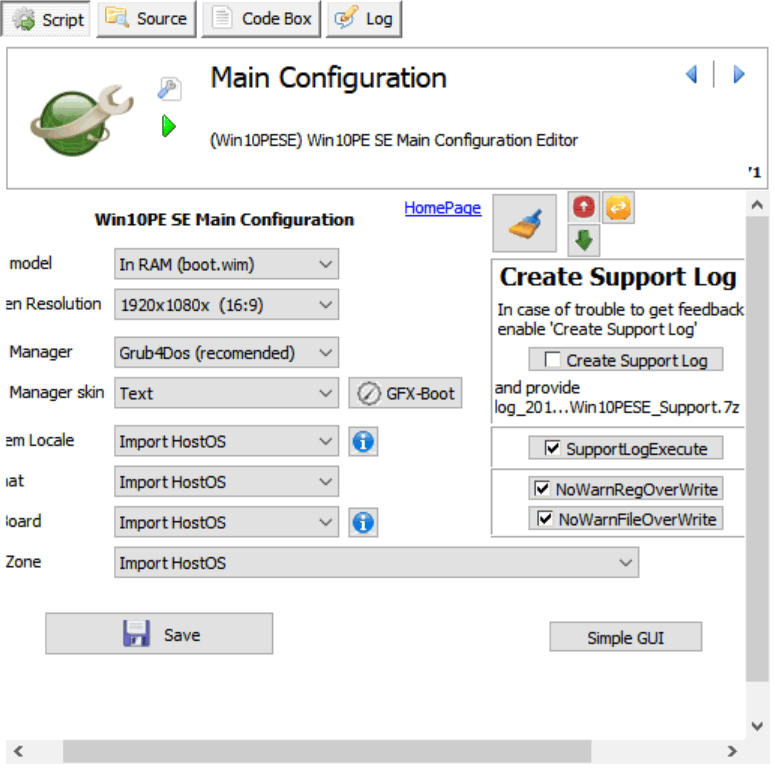This screenshot has width=774, height=769.
Task: Go to previous script with left arrow
Action: pyautogui.click(x=691, y=74)
